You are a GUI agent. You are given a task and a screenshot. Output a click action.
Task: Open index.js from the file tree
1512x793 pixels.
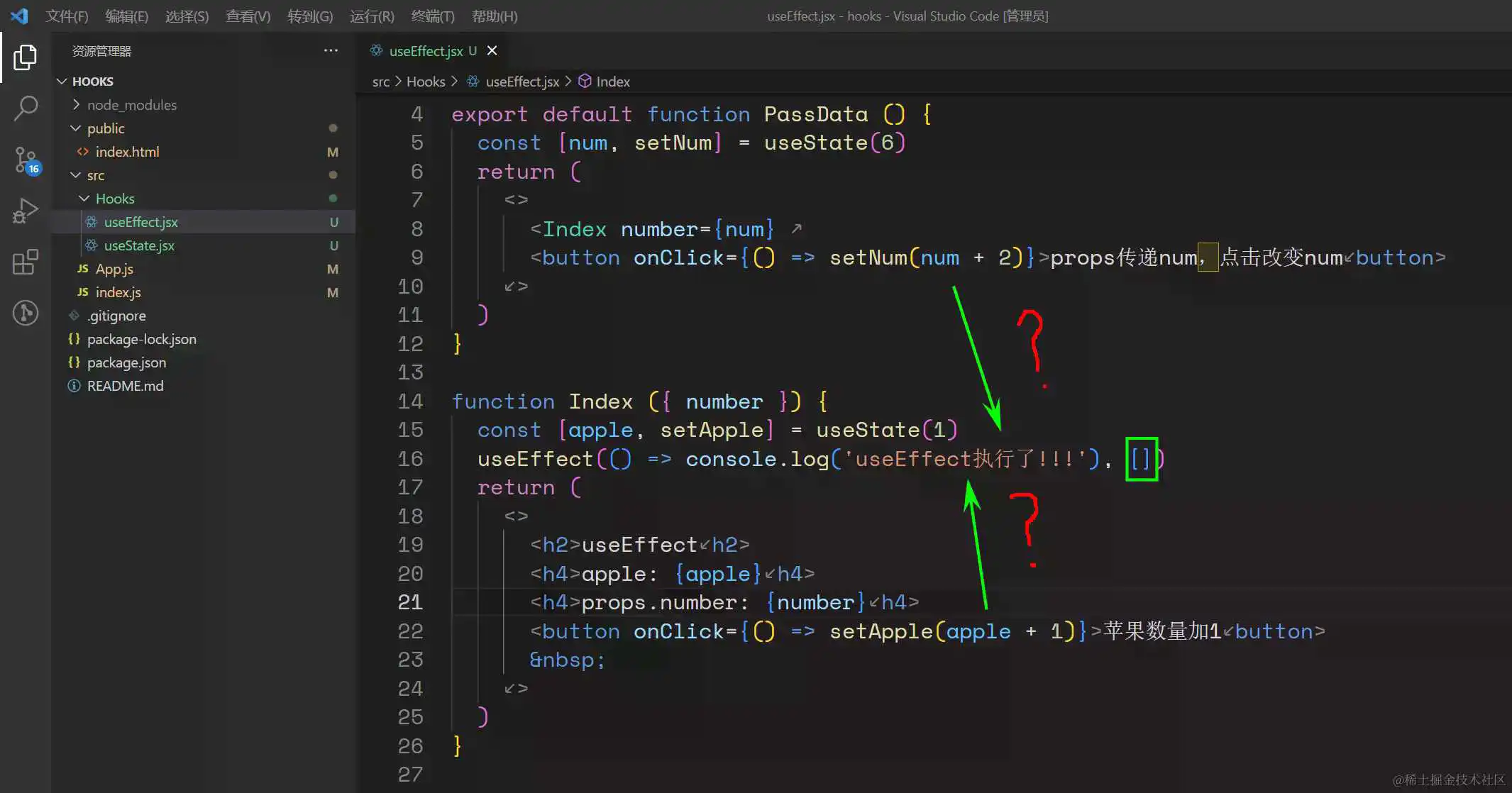coord(118,292)
